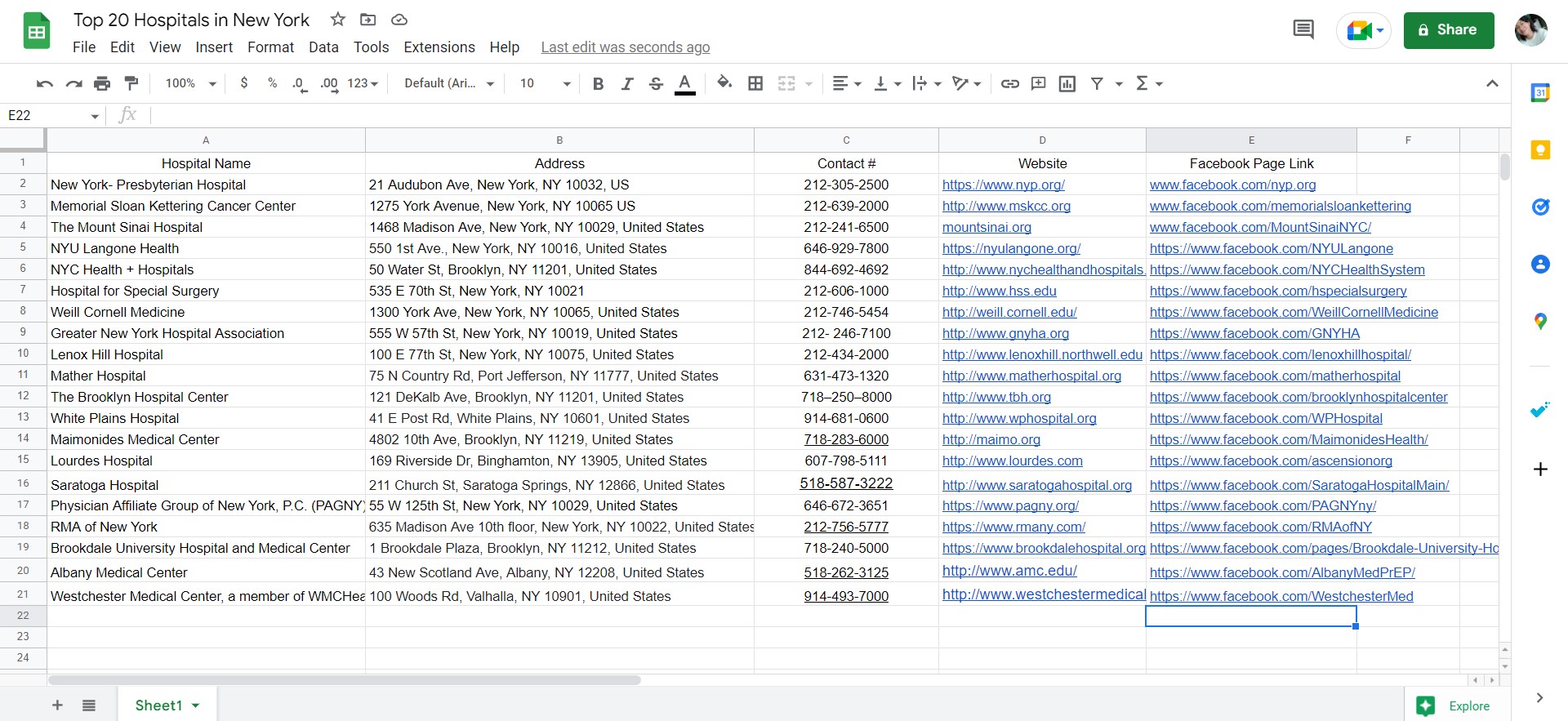Expand the font family dropdown
The image size is (1568, 721).
(449, 83)
